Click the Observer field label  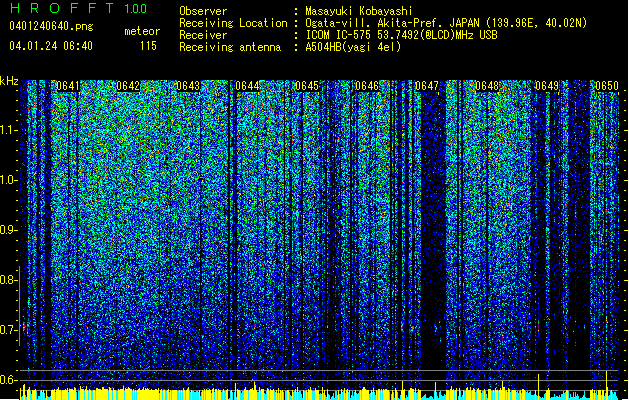pos(203,11)
